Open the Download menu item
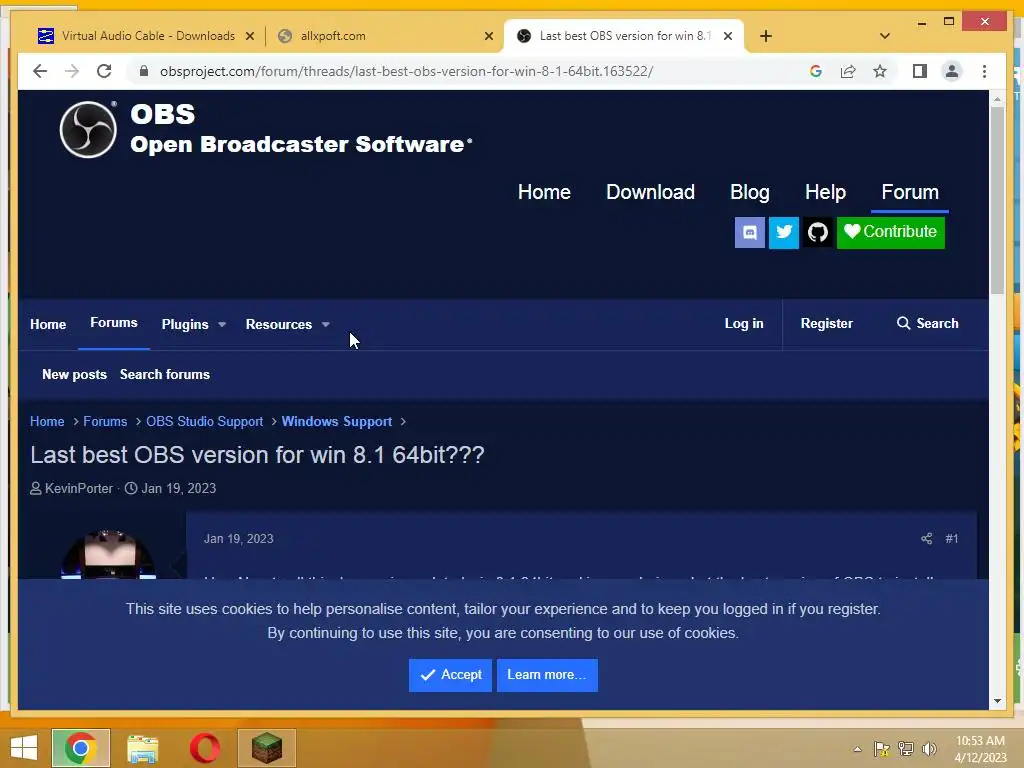Viewport: 1024px width, 768px height. (650, 192)
